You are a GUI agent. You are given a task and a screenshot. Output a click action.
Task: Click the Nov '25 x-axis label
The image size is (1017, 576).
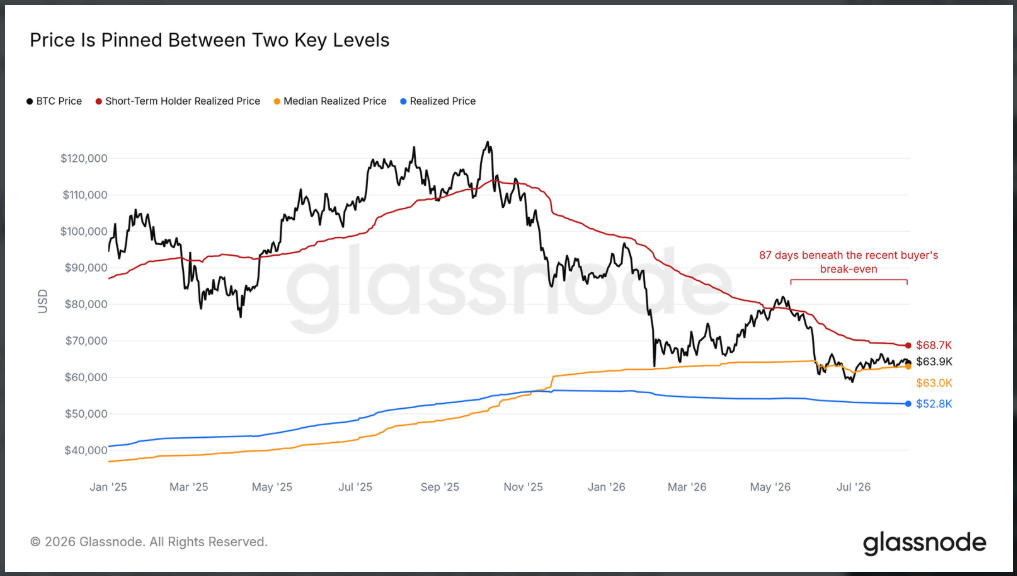click(523, 487)
